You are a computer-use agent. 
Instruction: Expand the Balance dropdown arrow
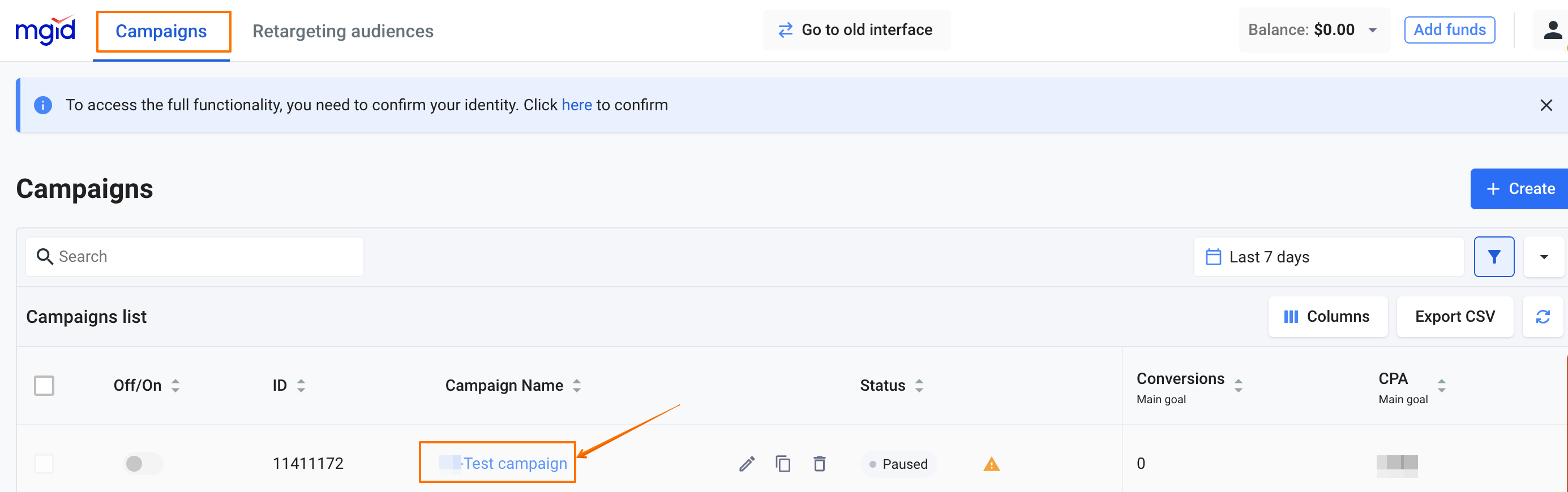(x=1373, y=31)
